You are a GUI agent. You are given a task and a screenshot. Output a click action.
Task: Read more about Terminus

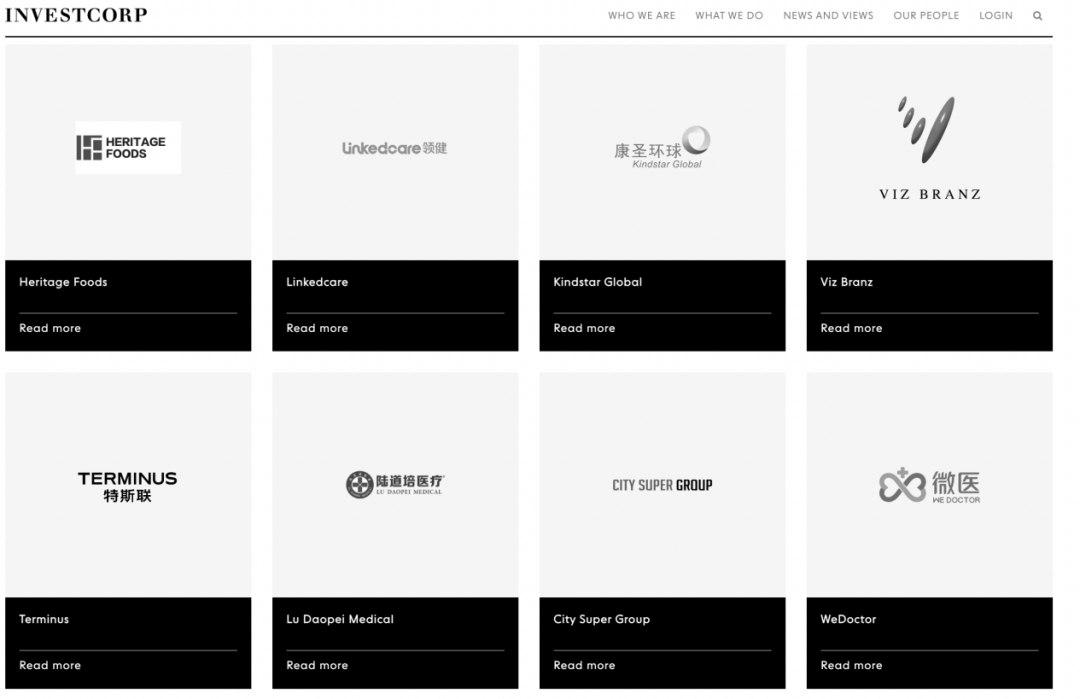50,665
